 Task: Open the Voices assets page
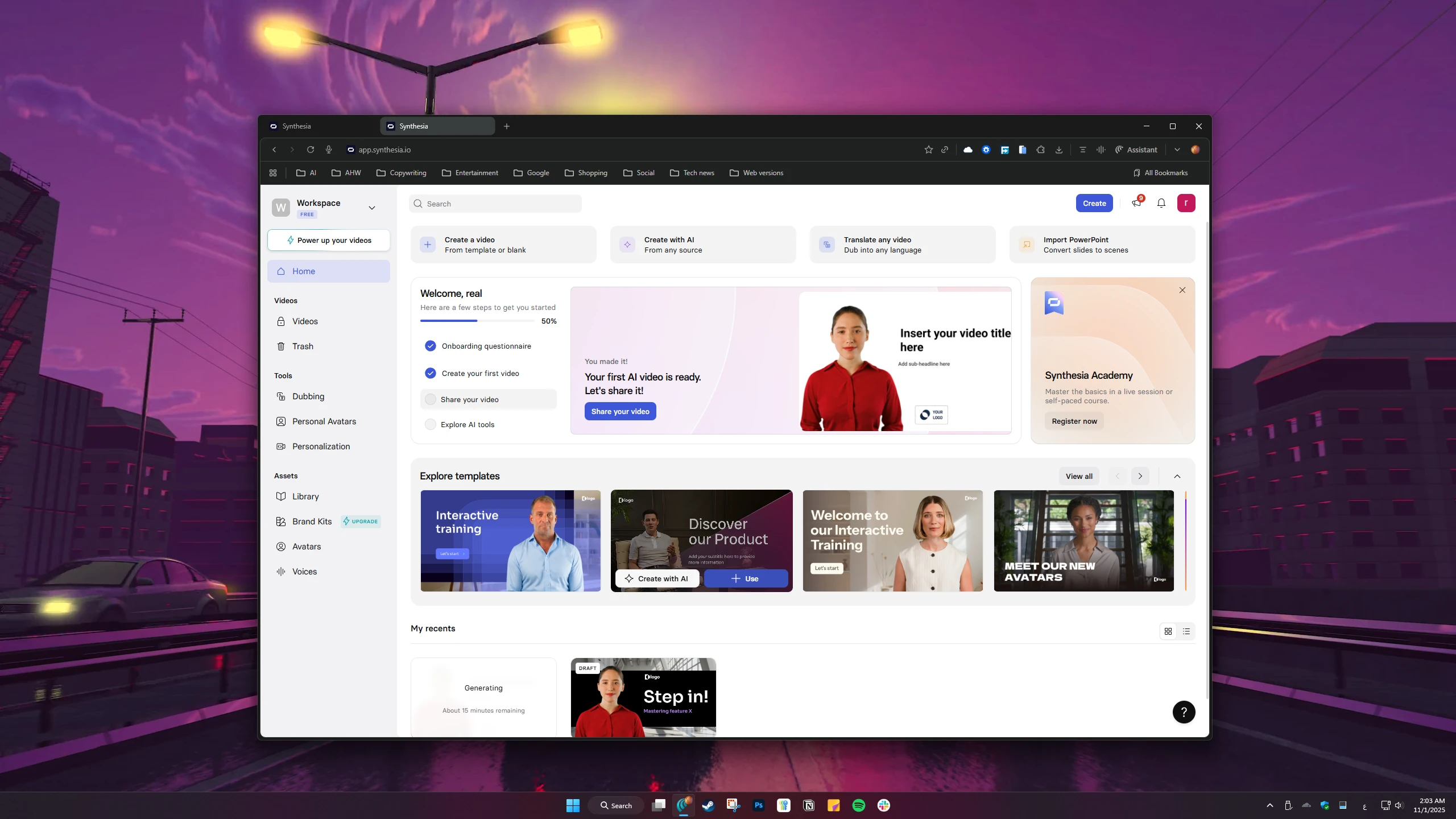click(304, 572)
